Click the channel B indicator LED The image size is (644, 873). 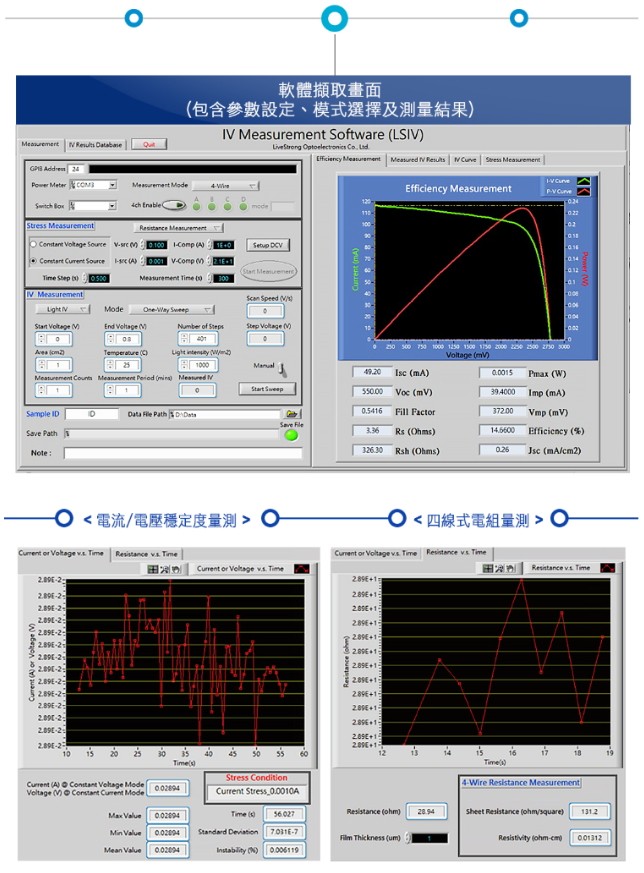click(x=212, y=207)
